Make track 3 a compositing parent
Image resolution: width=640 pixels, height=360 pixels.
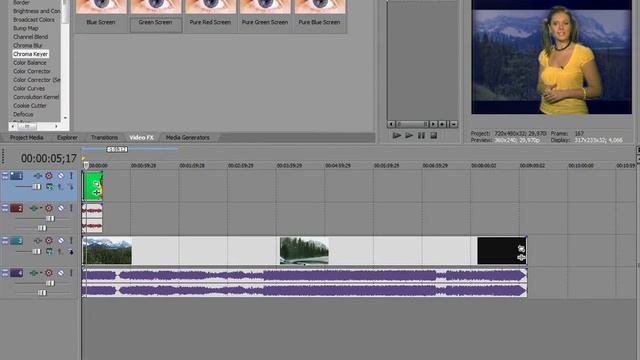coord(60,252)
